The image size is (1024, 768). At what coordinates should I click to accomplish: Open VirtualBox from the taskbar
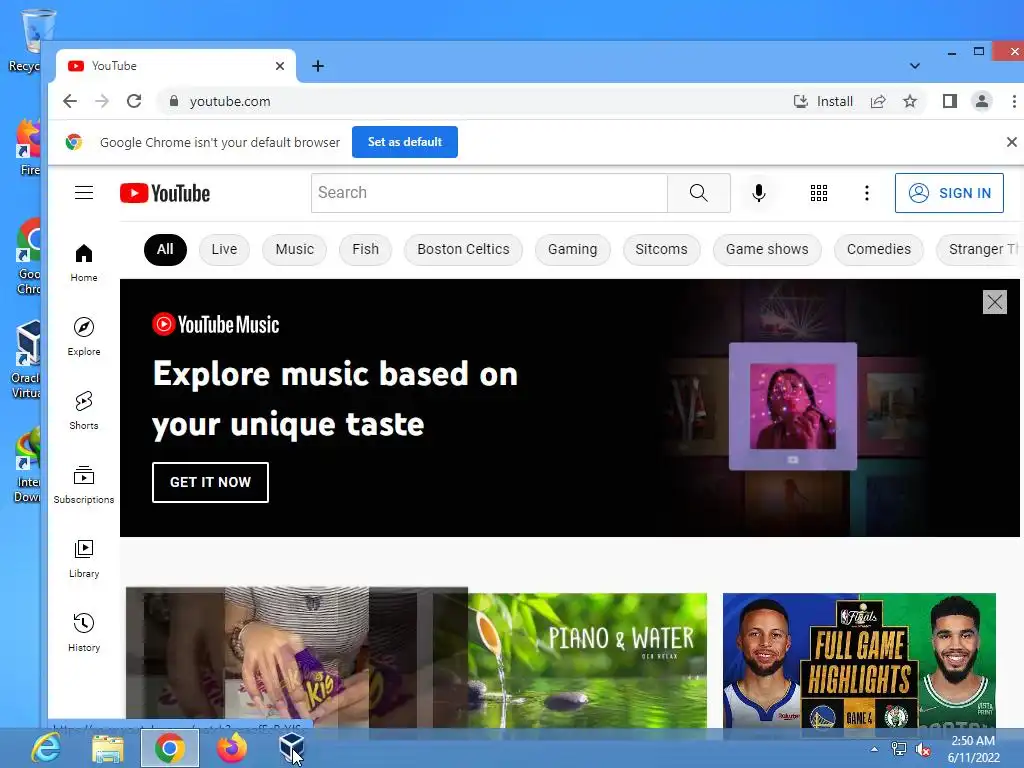coord(291,748)
